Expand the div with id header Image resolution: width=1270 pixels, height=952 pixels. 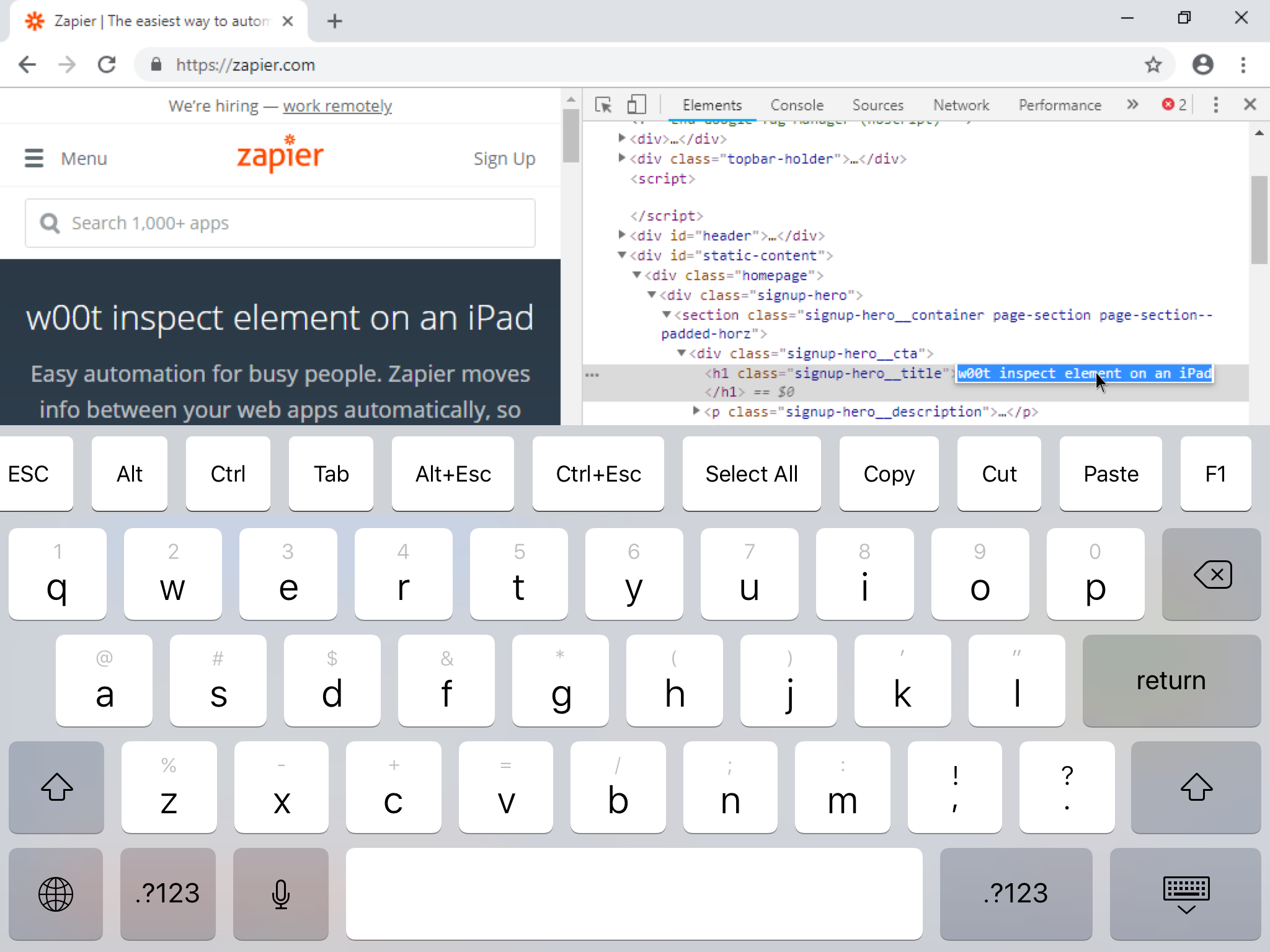tap(622, 236)
